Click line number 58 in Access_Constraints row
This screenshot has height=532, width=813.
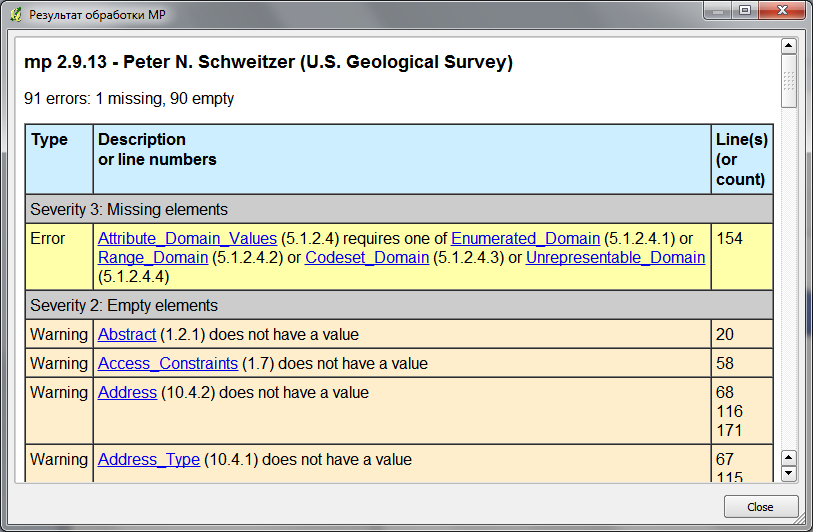pyautogui.click(x=725, y=363)
